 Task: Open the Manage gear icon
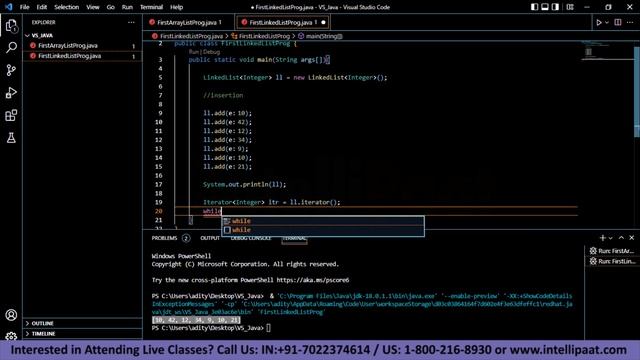tap(11, 336)
